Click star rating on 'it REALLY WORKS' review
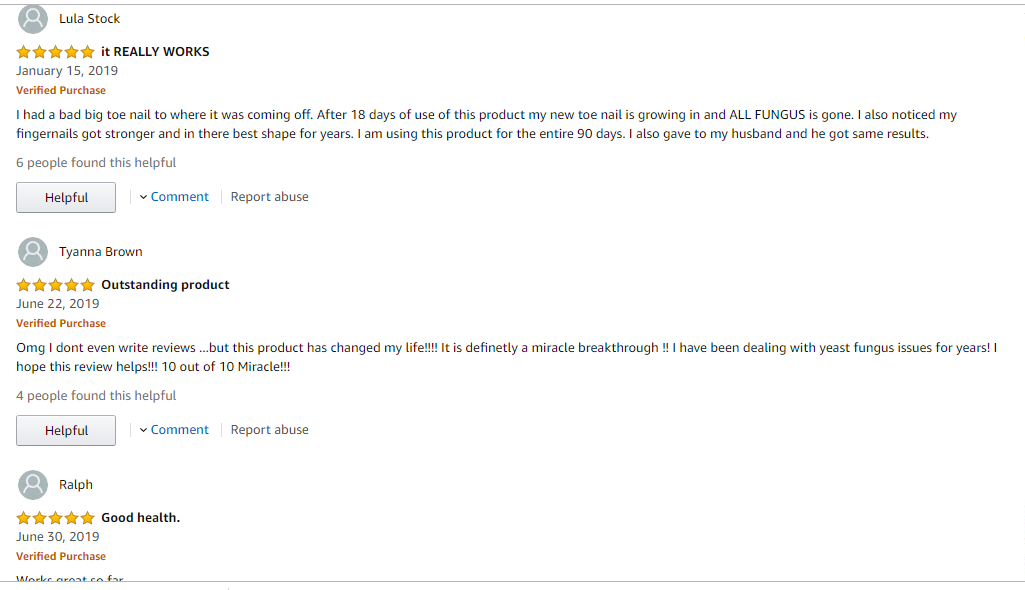Screen dimensions: 1025x590 coord(55,52)
